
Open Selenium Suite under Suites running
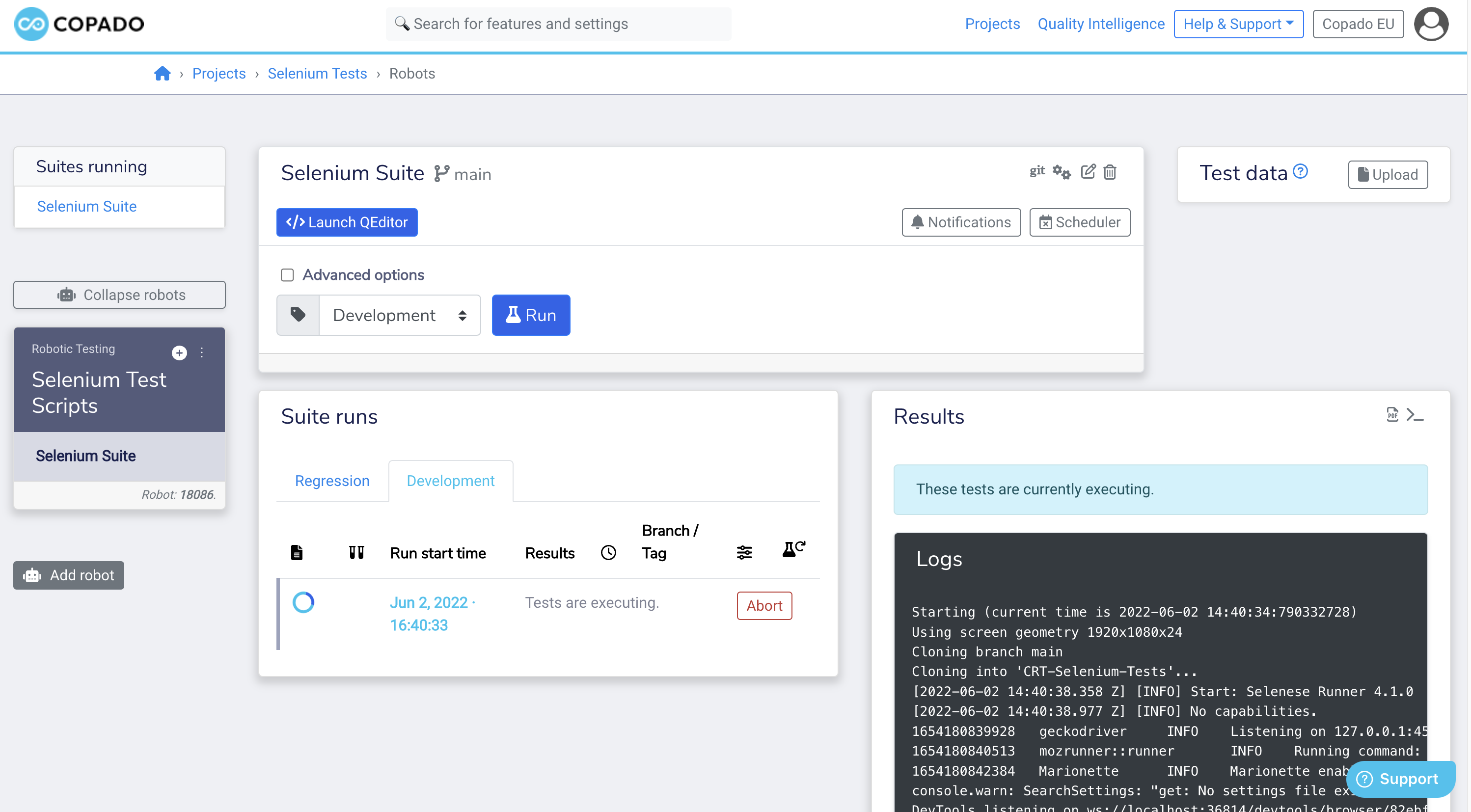tap(87, 206)
